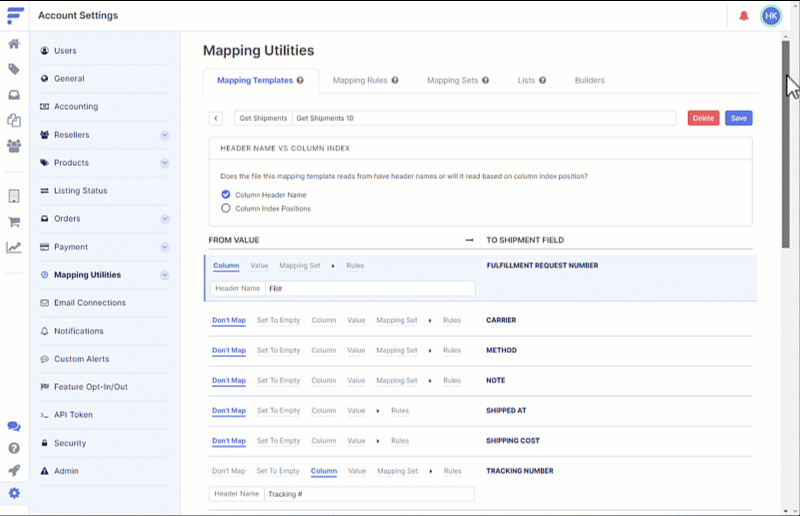Switch to the Mapping Rules tab

coord(360,80)
